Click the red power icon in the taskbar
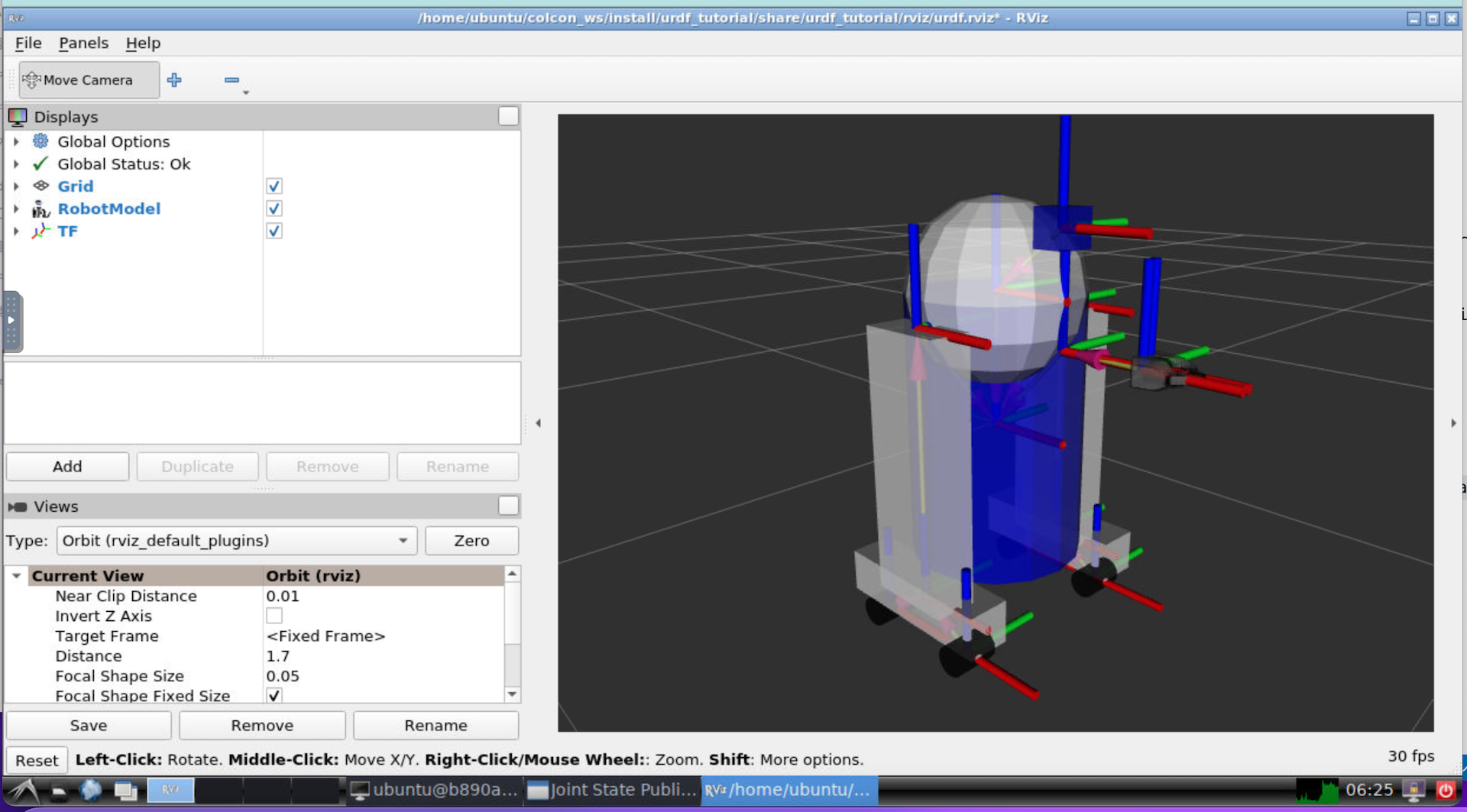Viewport: 1467px width, 812px height. point(1446,791)
